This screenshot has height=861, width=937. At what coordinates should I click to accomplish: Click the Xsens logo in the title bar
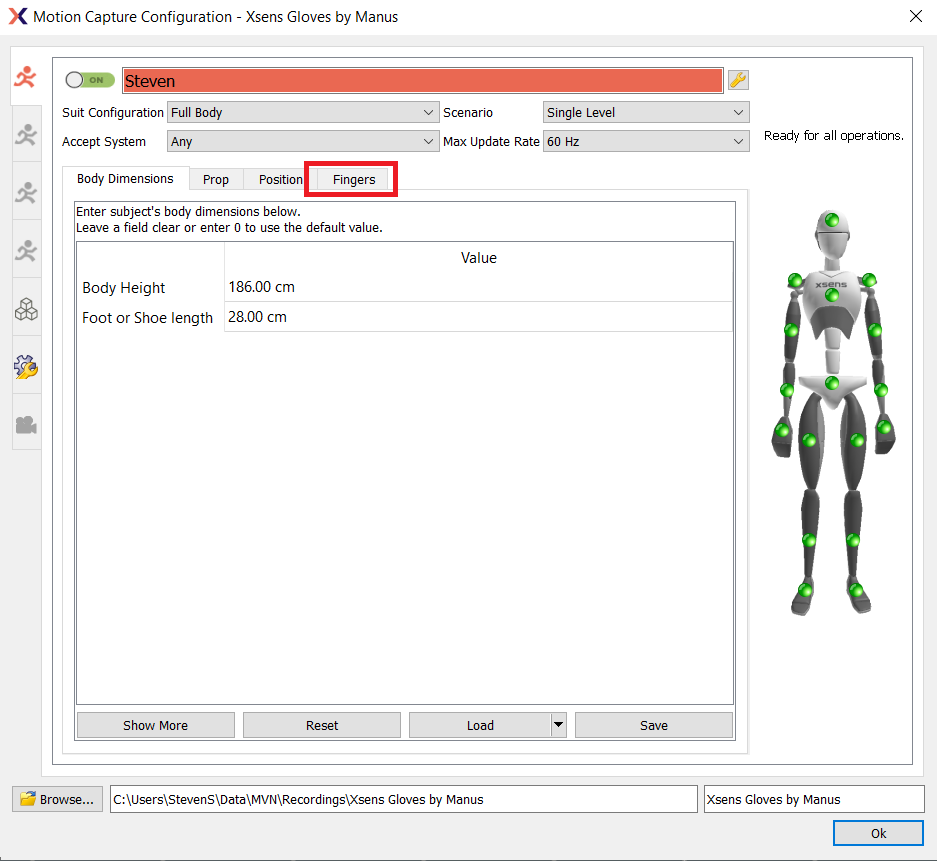coord(17,16)
